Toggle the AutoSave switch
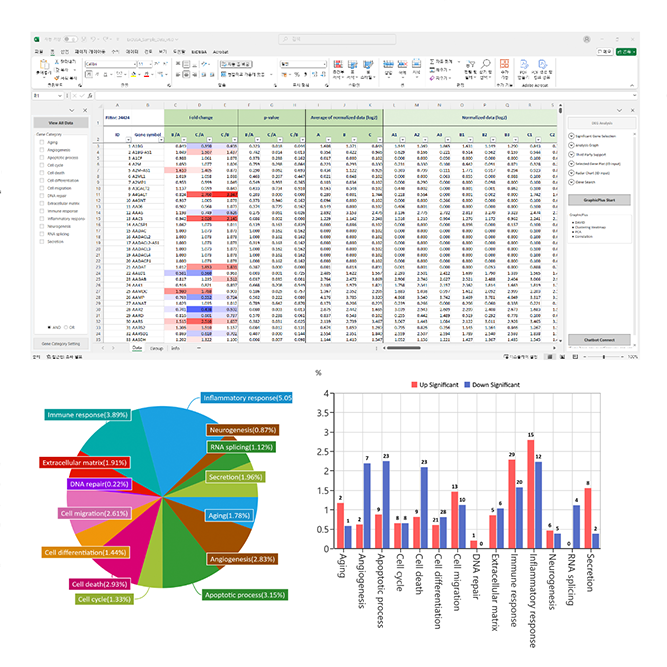The image size is (667, 667). [x=70, y=39]
